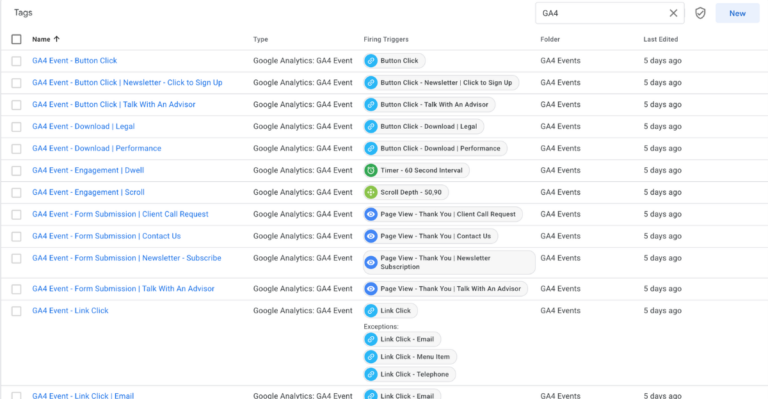Screen dimensions: 768x399
Task: Check the Form Submission Contact Us tag
Action: pos(16,236)
